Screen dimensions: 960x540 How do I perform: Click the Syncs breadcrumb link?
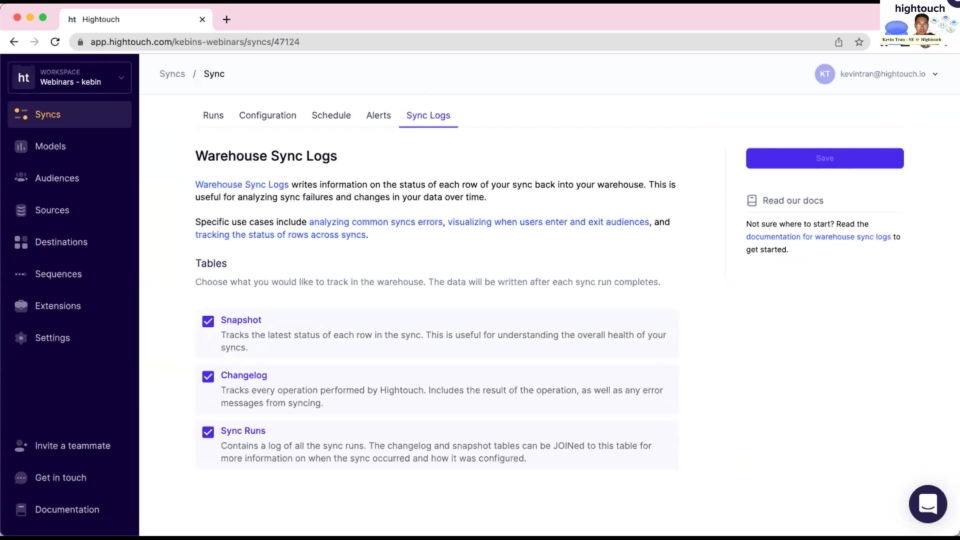point(172,73)
